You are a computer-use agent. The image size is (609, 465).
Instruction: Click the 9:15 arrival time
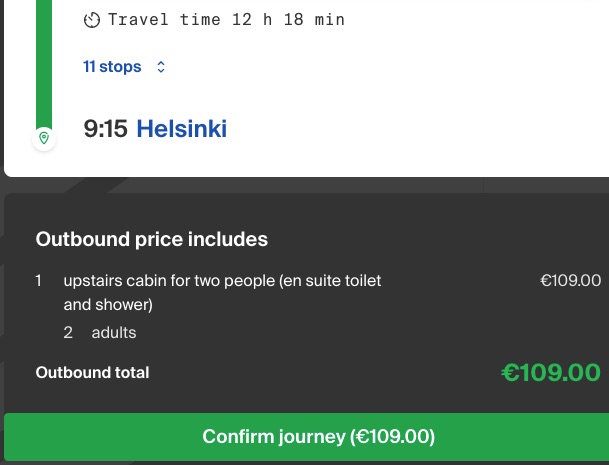coord(105,129)
